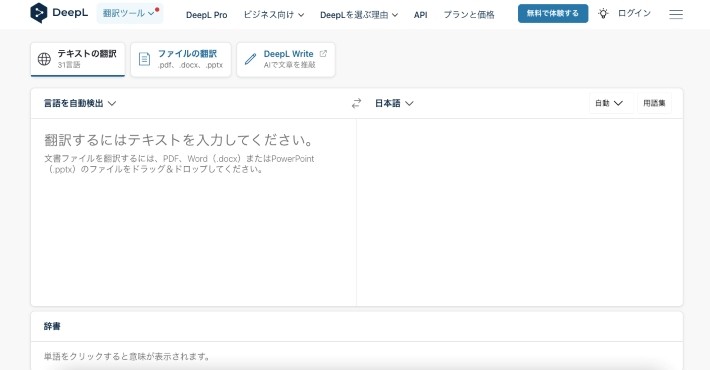Select the テキストの翻訳 tab
Viewport: 710px width, 370px height.
78,59
